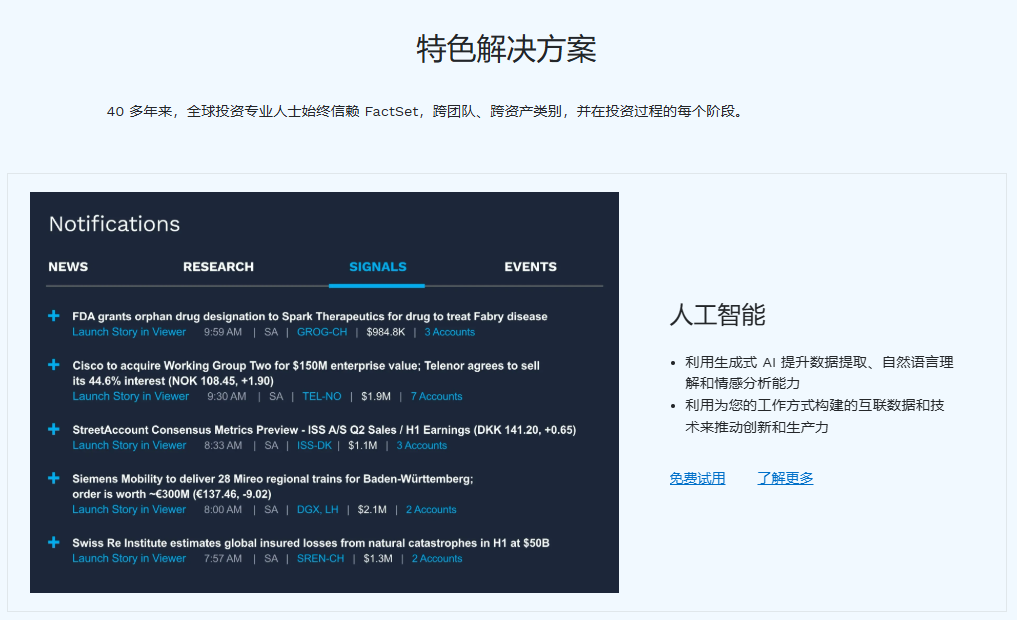Expand the Siemens Mobility story plus icon
This screenshot has width=1017, height=620.
54,479
